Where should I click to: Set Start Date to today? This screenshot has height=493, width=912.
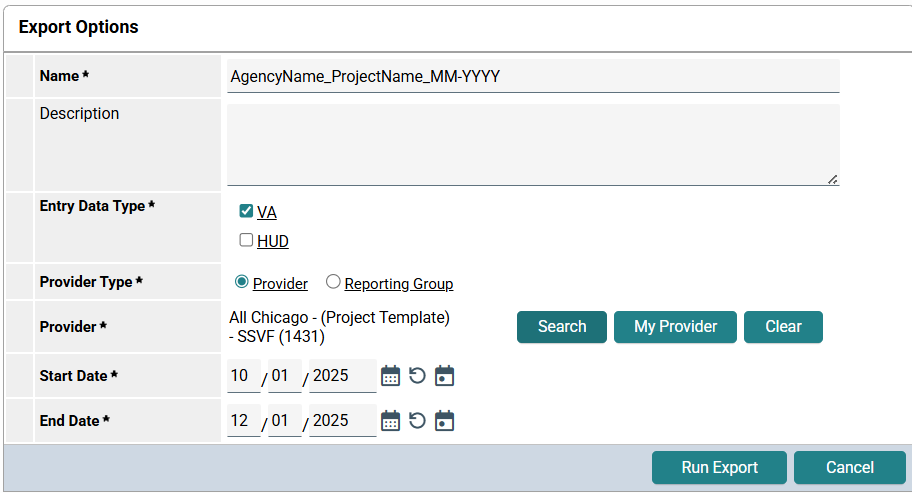tap(445, 376)
